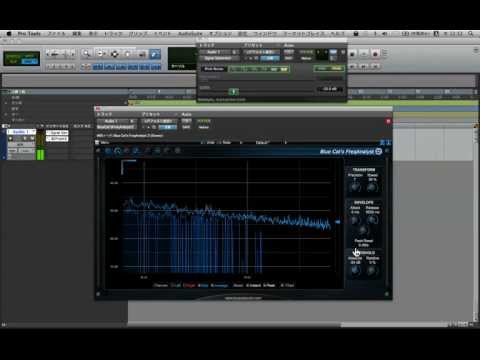Viewport: 480px width, 360px height.
Task: Open the Audio 1 track selector in Signal Generator
Action: pyautogui.click(x=215, y=52)
